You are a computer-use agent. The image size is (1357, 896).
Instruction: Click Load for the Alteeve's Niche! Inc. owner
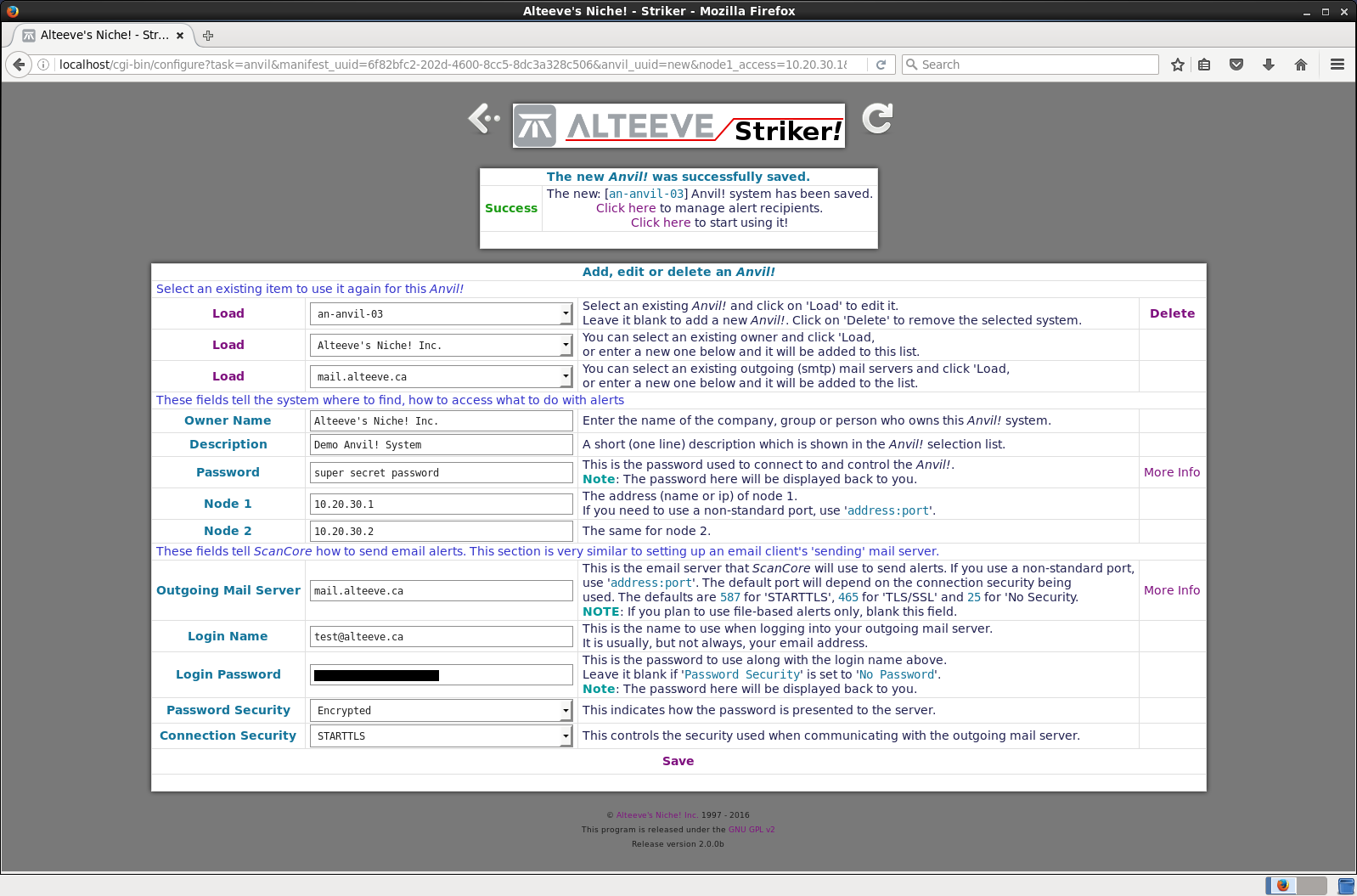[228, 345]
